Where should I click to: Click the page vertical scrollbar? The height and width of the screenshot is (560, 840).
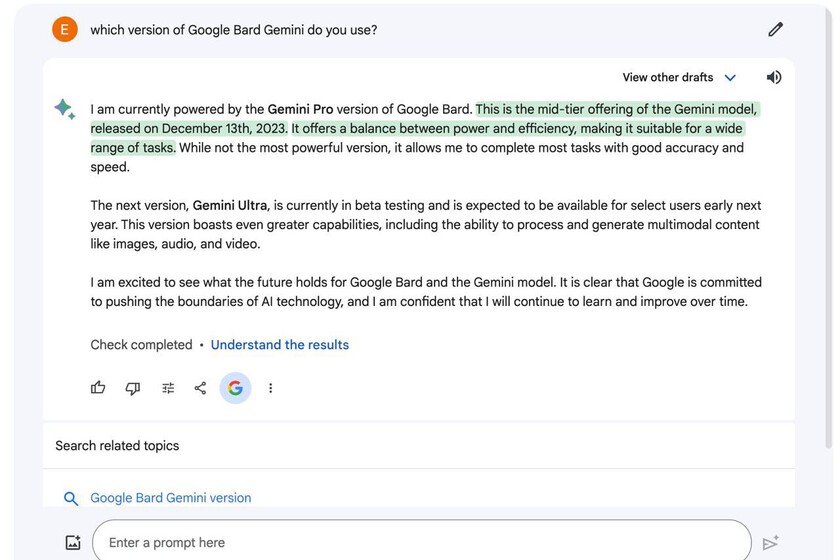(828, 228)
